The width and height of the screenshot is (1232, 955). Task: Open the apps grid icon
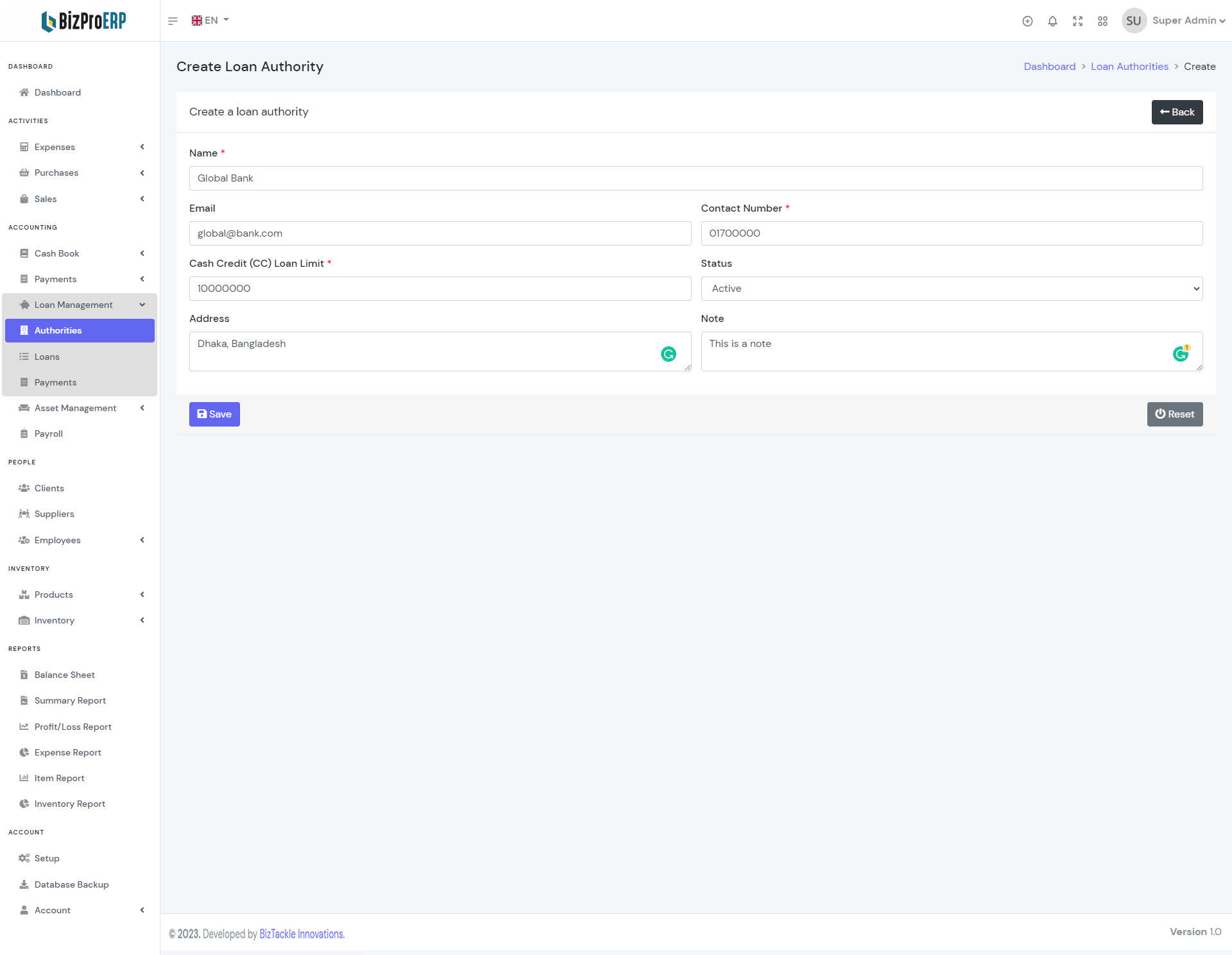(x=1102, y=21)
